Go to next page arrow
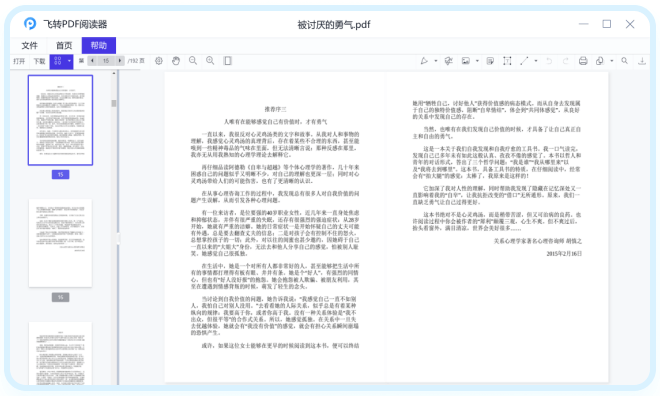This screenshot has height=396, width=660. [120, 61]
